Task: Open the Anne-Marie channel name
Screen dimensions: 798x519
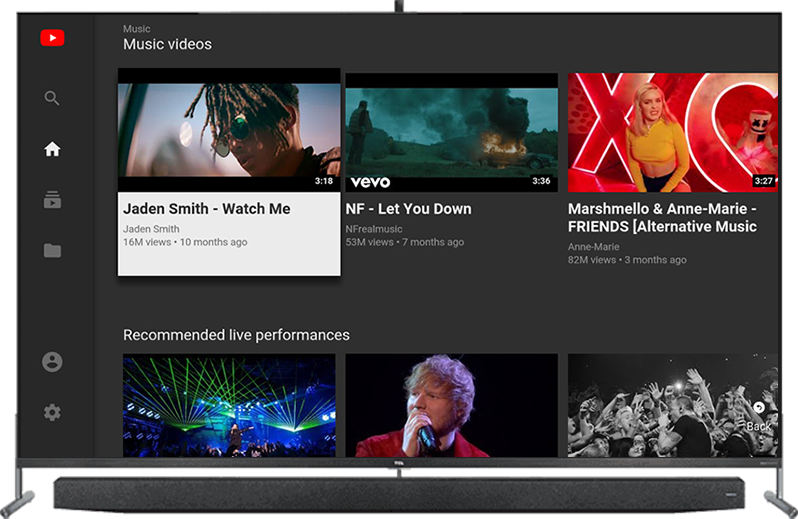Action: [x=593, y=247]
